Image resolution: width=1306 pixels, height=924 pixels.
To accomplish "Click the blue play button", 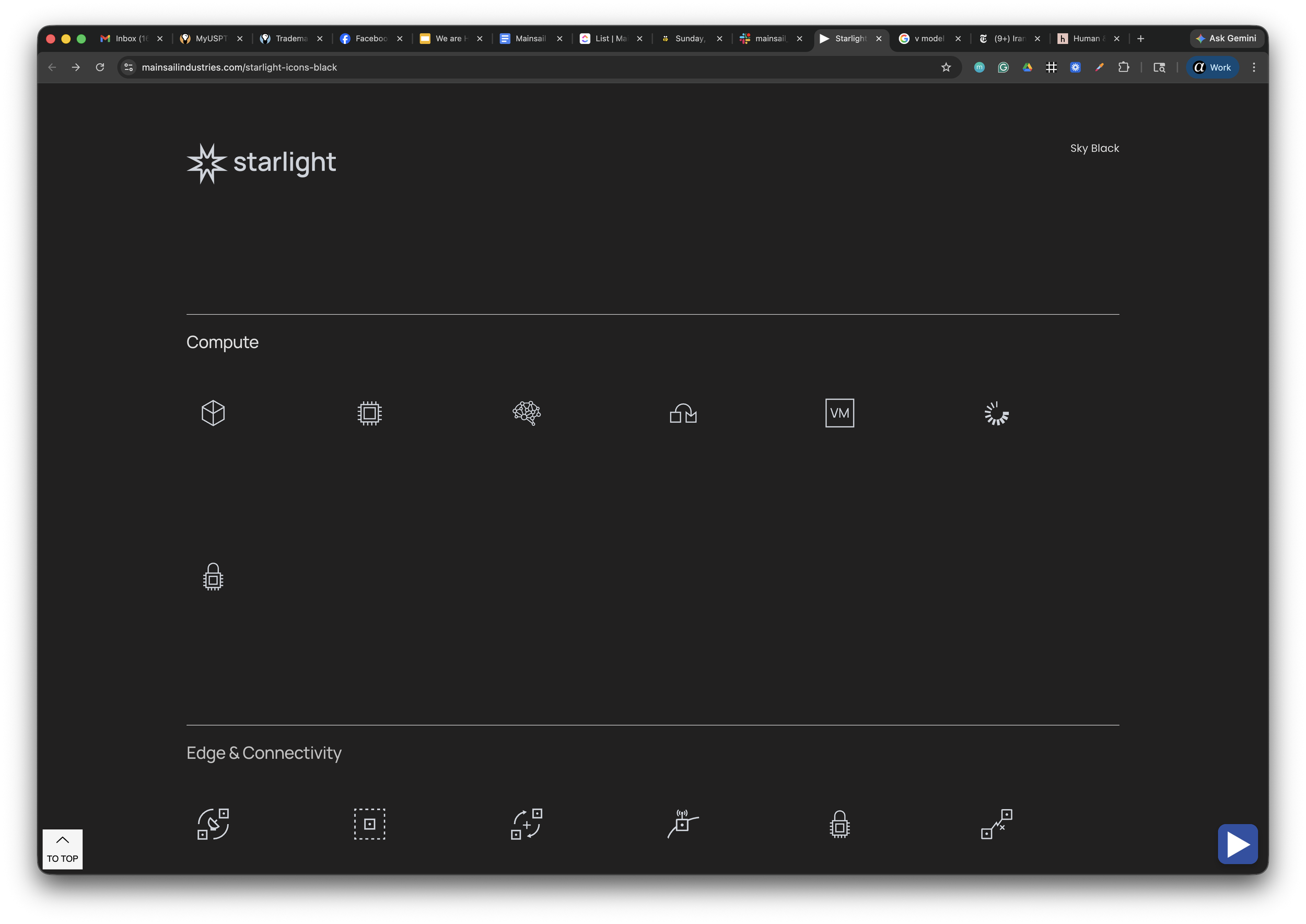I will [1238, 844].
